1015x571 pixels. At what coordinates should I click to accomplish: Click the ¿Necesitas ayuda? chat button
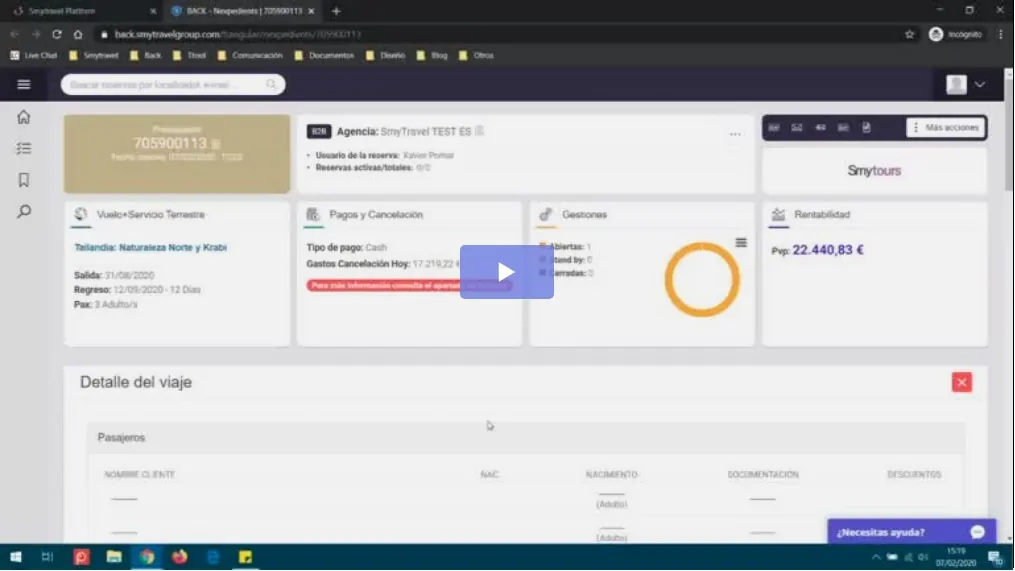(x=910, y=532)
